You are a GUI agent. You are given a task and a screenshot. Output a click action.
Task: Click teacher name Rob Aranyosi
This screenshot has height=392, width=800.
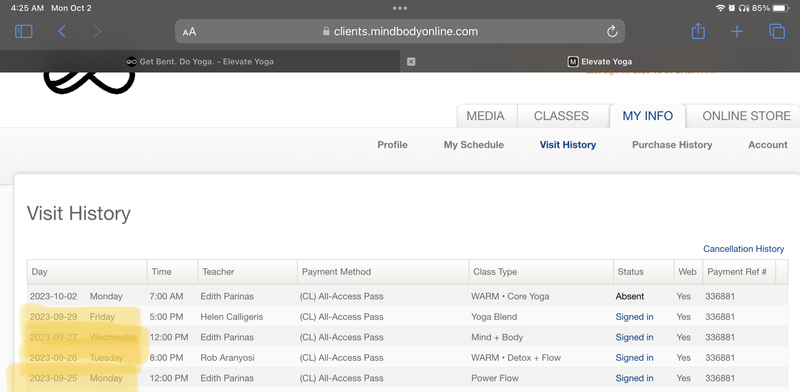pyautogui.click(x=227, y=358)
